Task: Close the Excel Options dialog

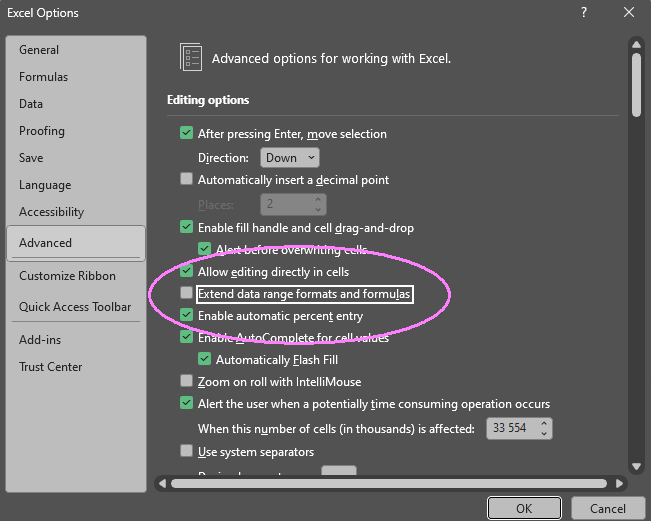Action: [x=629, y=12]
